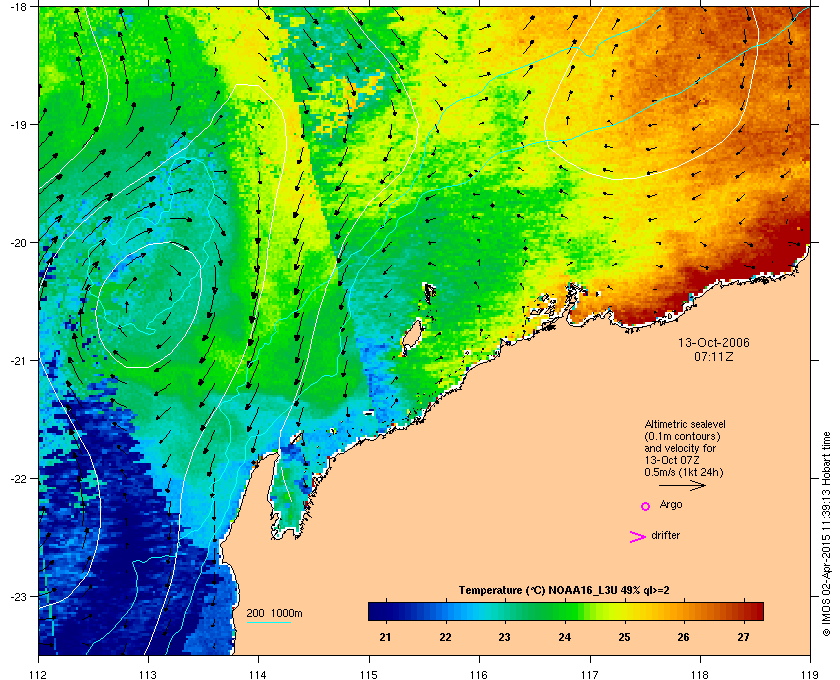Click the magenta Argo circle legend symbol
The width and height of the screenshot is (840, 680).
click(645, 506)
